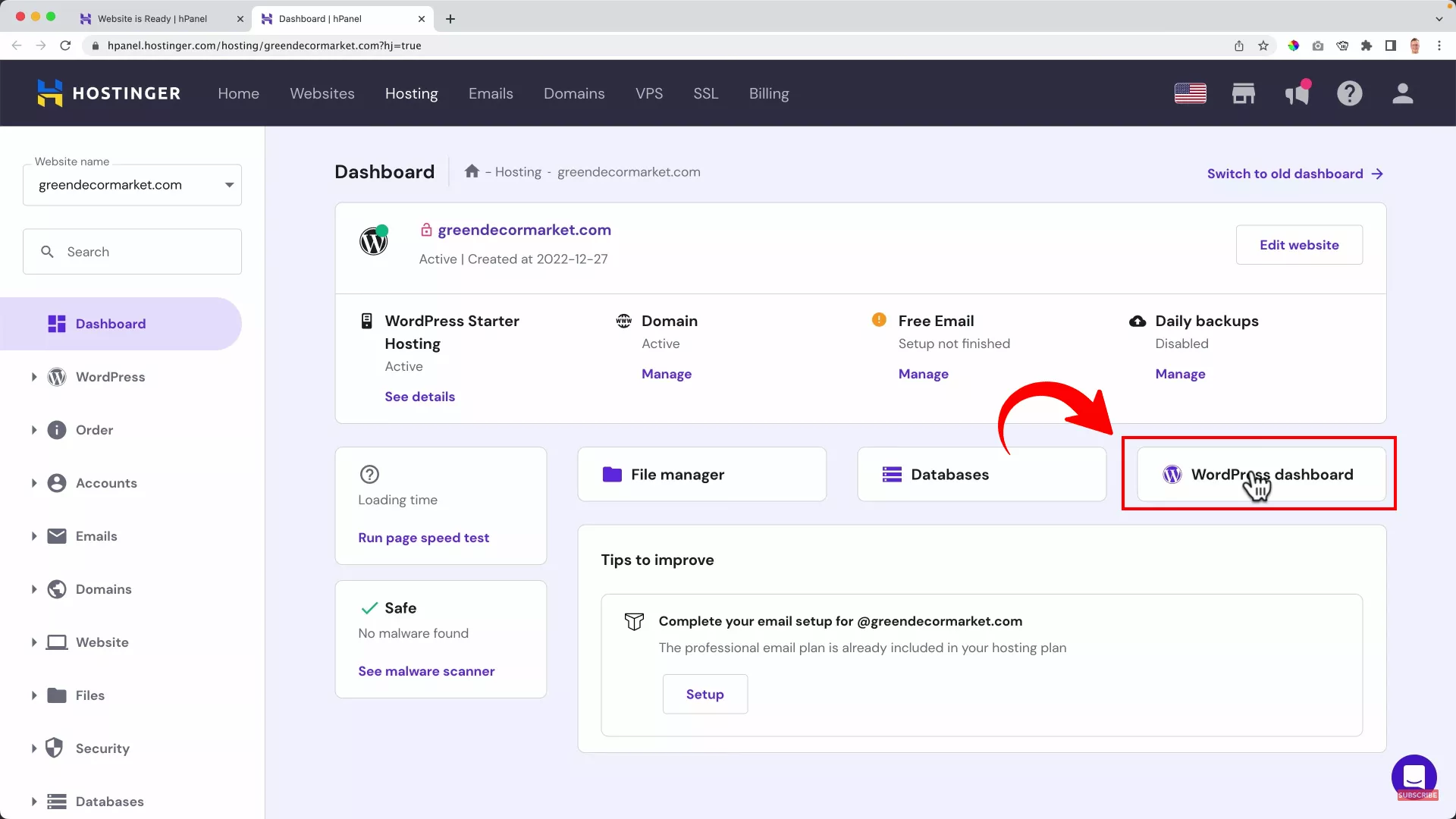Click the US flag language selector
This screenshot has height=819, width=1456.
tap(1189, 93)
